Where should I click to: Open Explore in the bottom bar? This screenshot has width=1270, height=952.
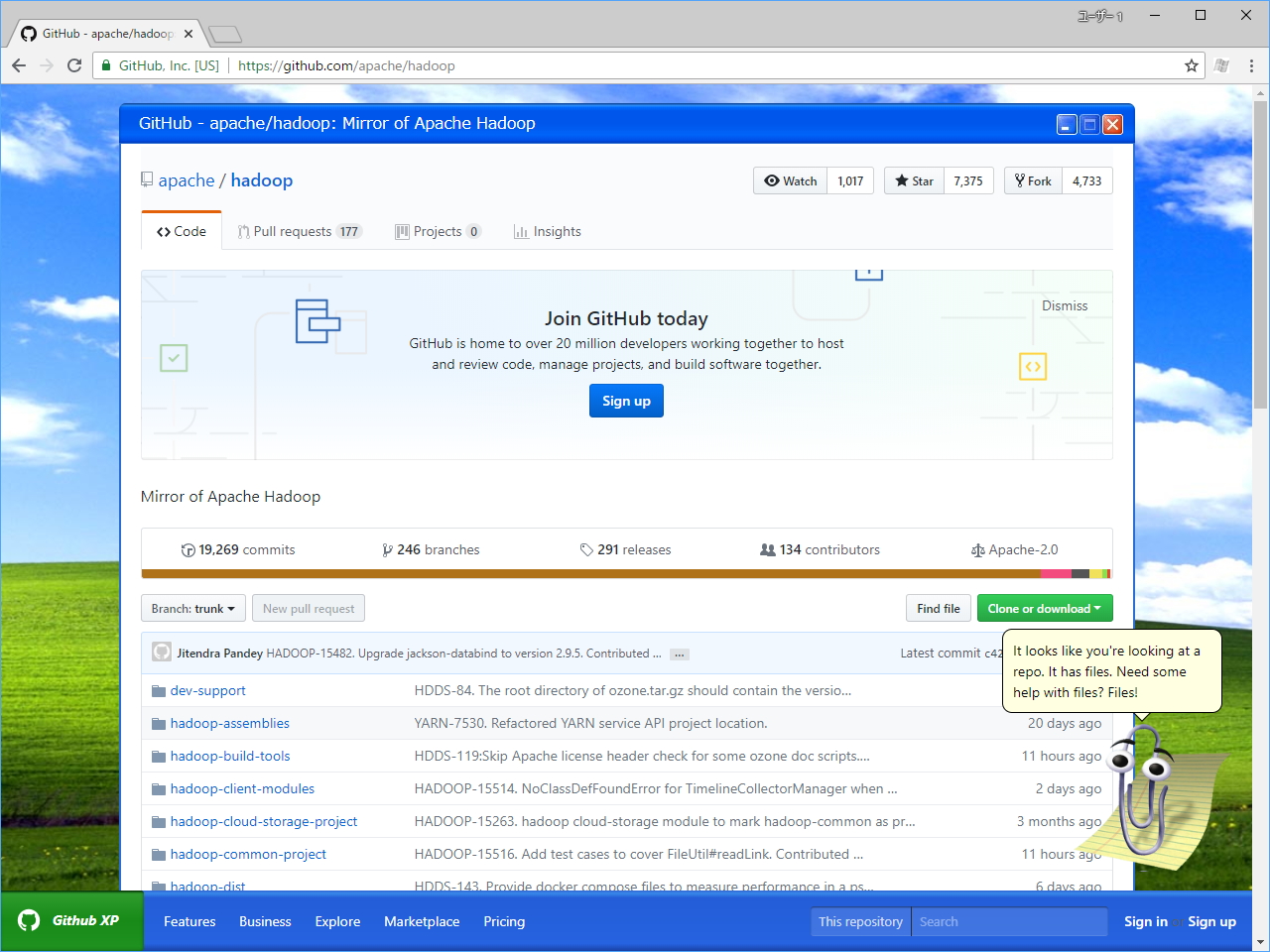click(x=337, y=921)
